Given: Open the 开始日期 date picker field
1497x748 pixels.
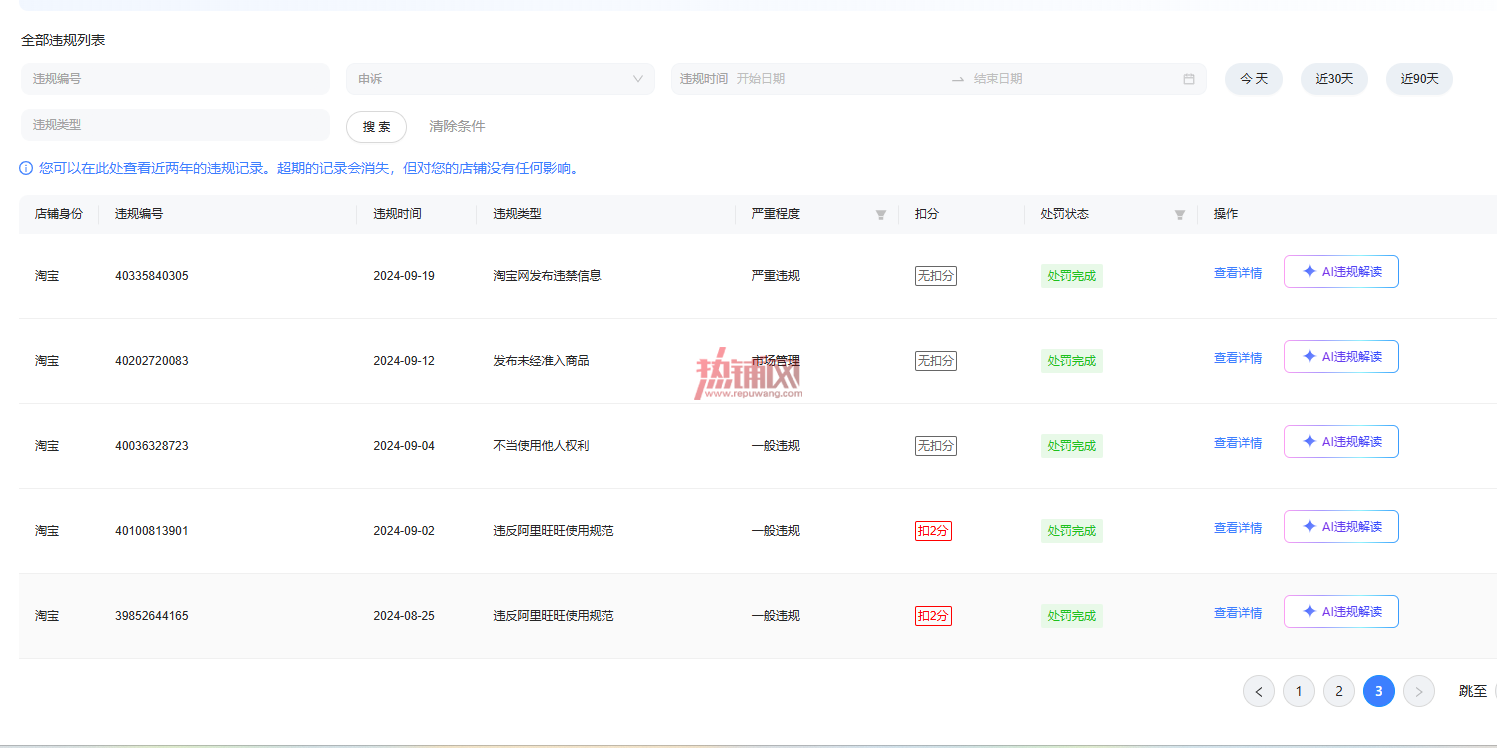Looking at the screenshot, I should point(838,79).
